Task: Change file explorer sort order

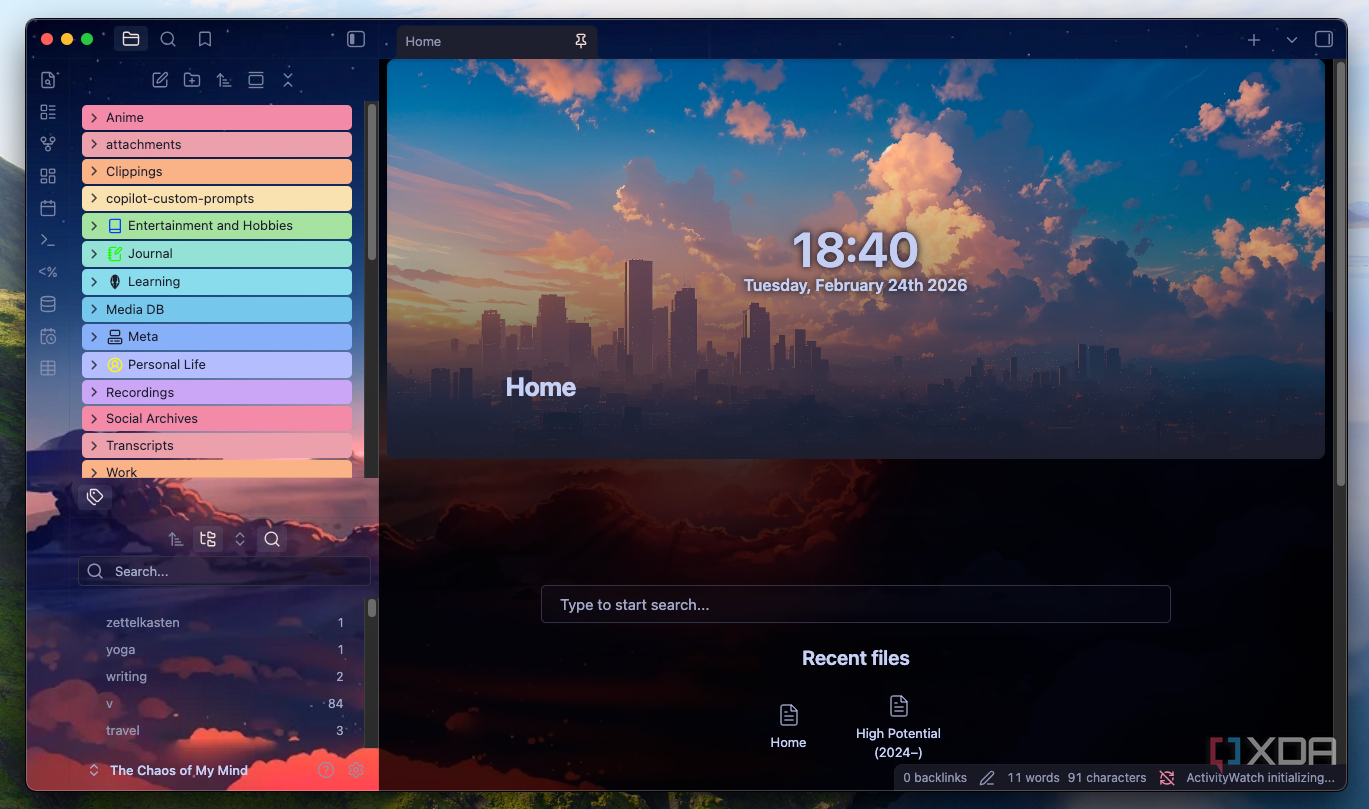Action: pos(224,80)
